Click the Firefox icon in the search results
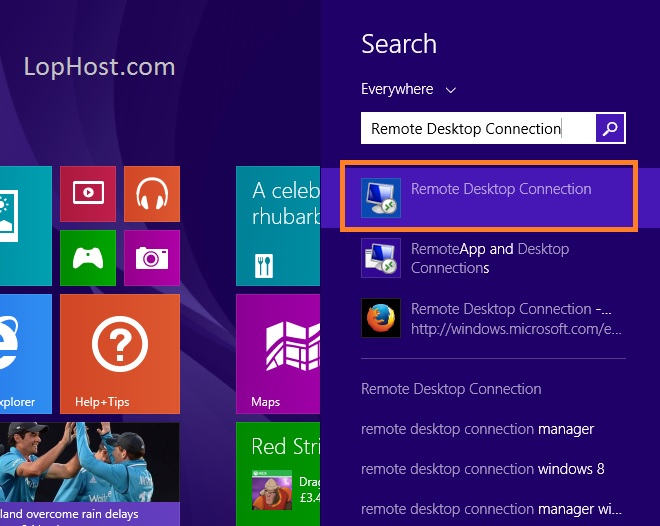Image resolution: width=660 pixels, height=526 pixels. click(381, 318)
